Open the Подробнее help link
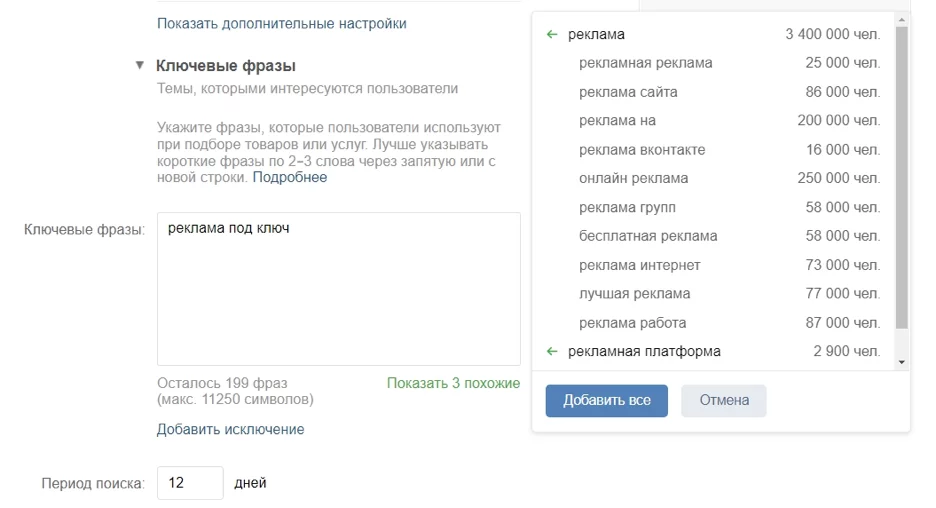The image size is (936, 508). point(290,177)
